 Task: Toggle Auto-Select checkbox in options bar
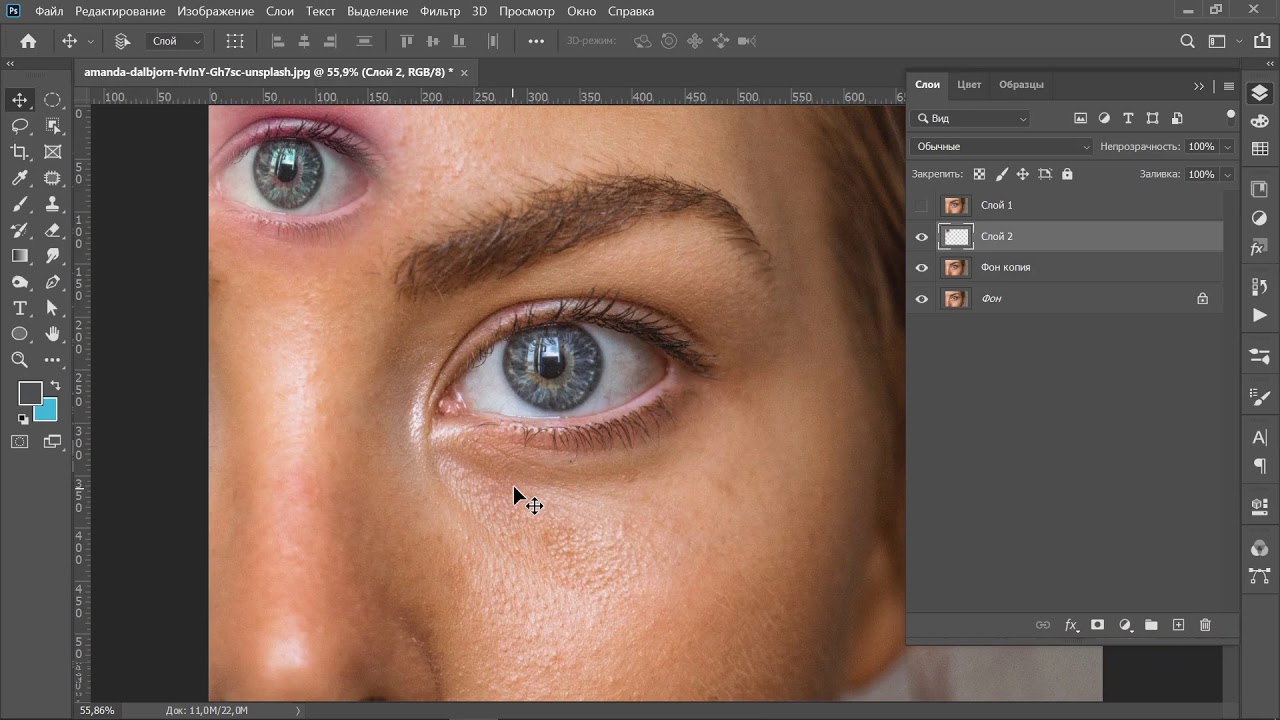122,41
